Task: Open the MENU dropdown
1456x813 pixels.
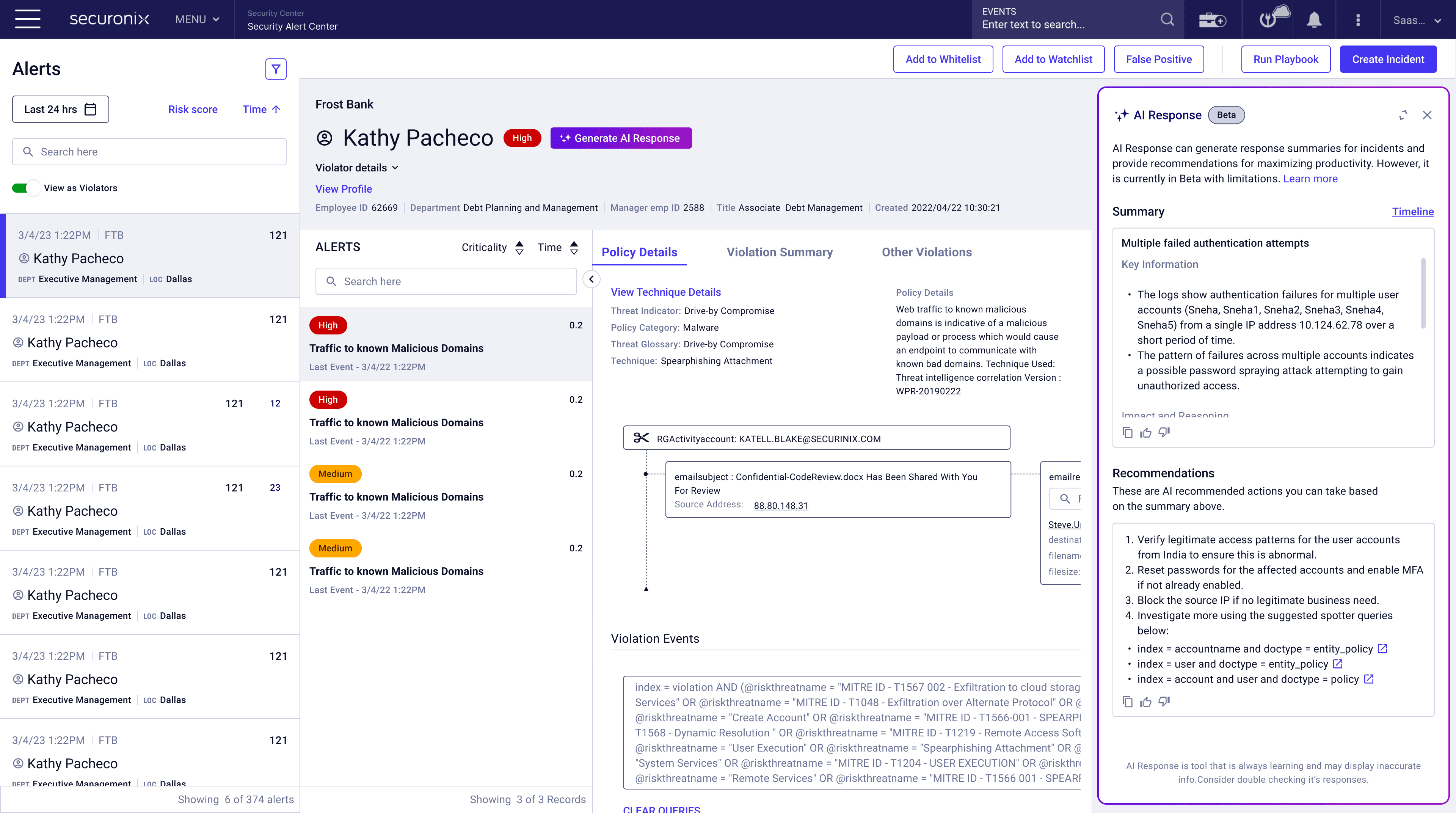Action: coord(197,19)
